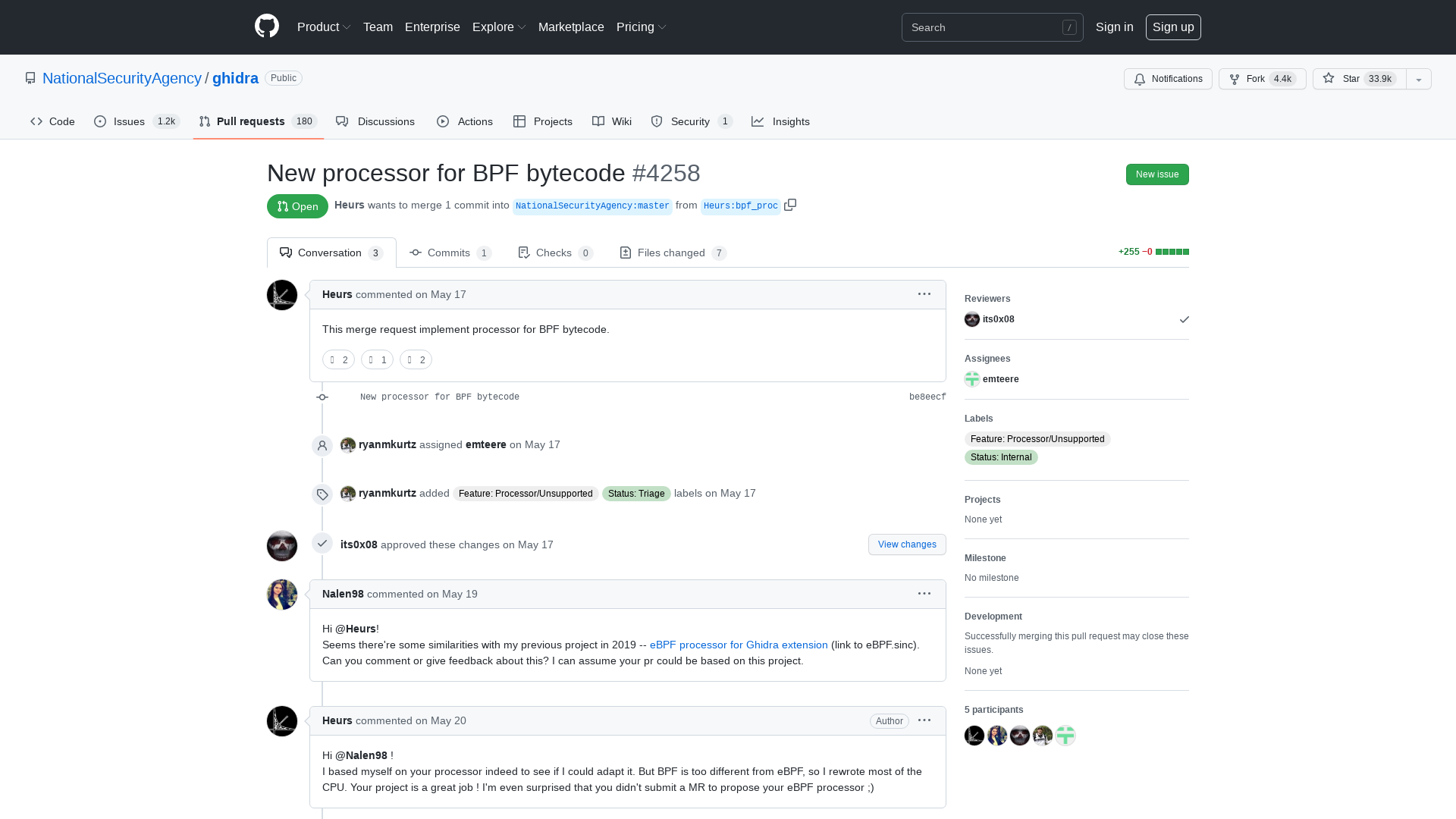Click the fourth participant avatar
This screenshot has height=819, width=1456.
tap(1043, 736)
